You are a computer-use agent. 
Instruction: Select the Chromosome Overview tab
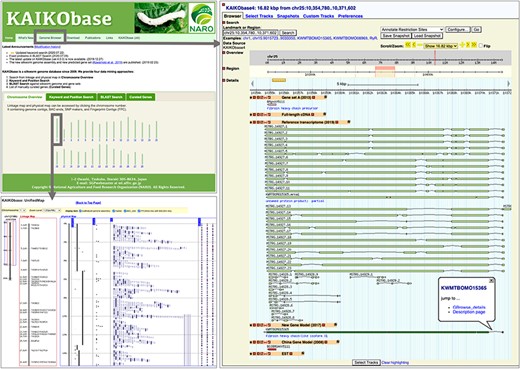(x=24, y=97)
